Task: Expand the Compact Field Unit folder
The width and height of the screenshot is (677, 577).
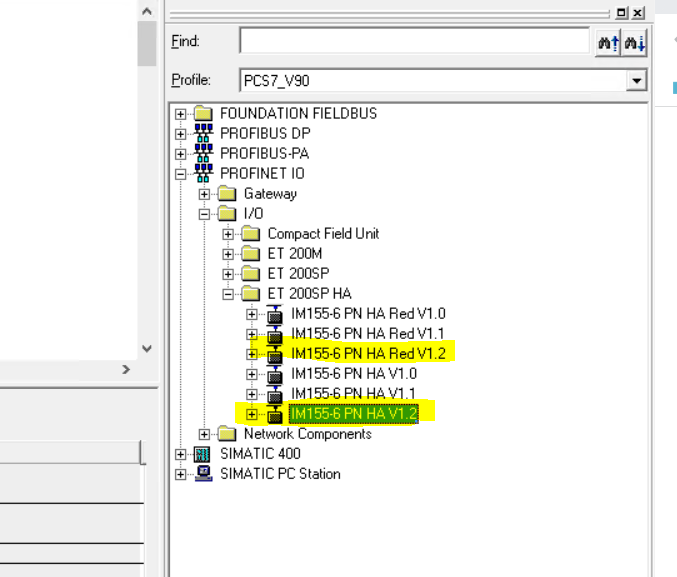Action: [228, 234]
